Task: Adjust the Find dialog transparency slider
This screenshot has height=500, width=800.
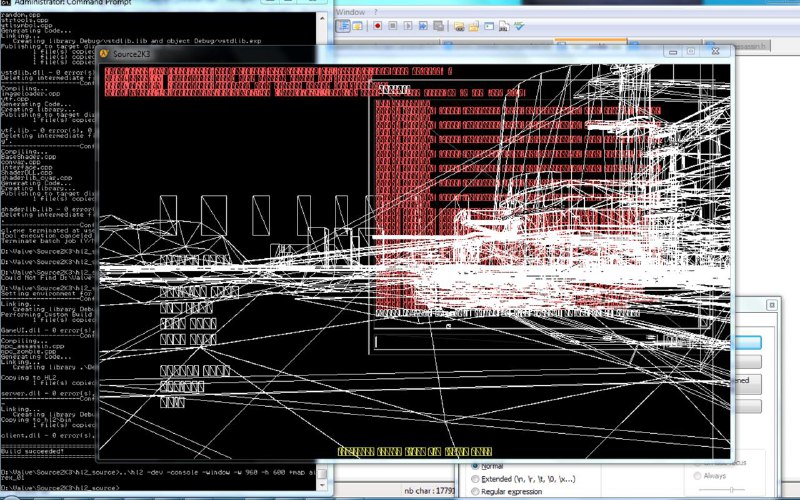Action: coord(731,489)
